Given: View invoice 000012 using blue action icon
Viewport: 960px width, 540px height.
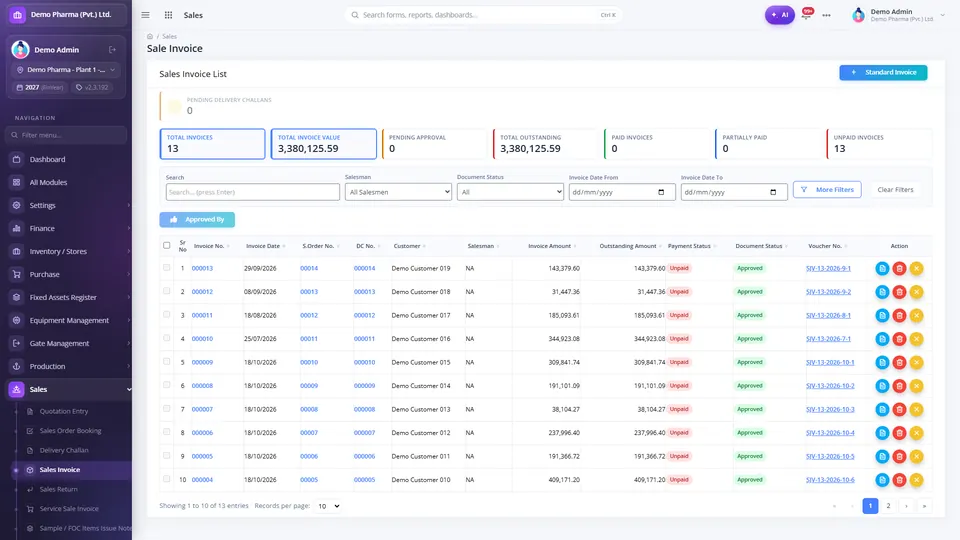Looking at the screenshot, I should coord(882,292).
